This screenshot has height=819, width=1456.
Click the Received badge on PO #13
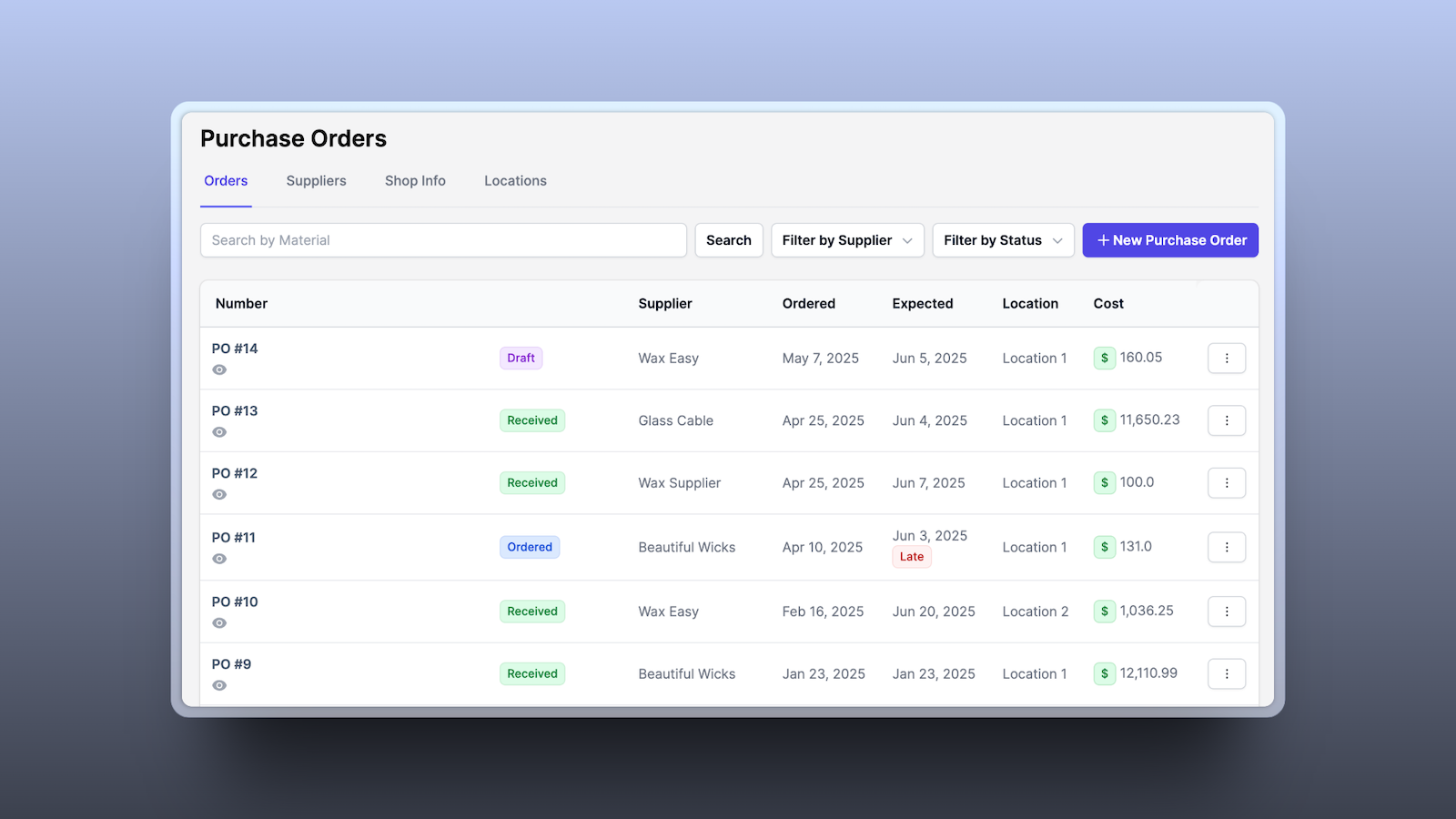pos(532,420)
